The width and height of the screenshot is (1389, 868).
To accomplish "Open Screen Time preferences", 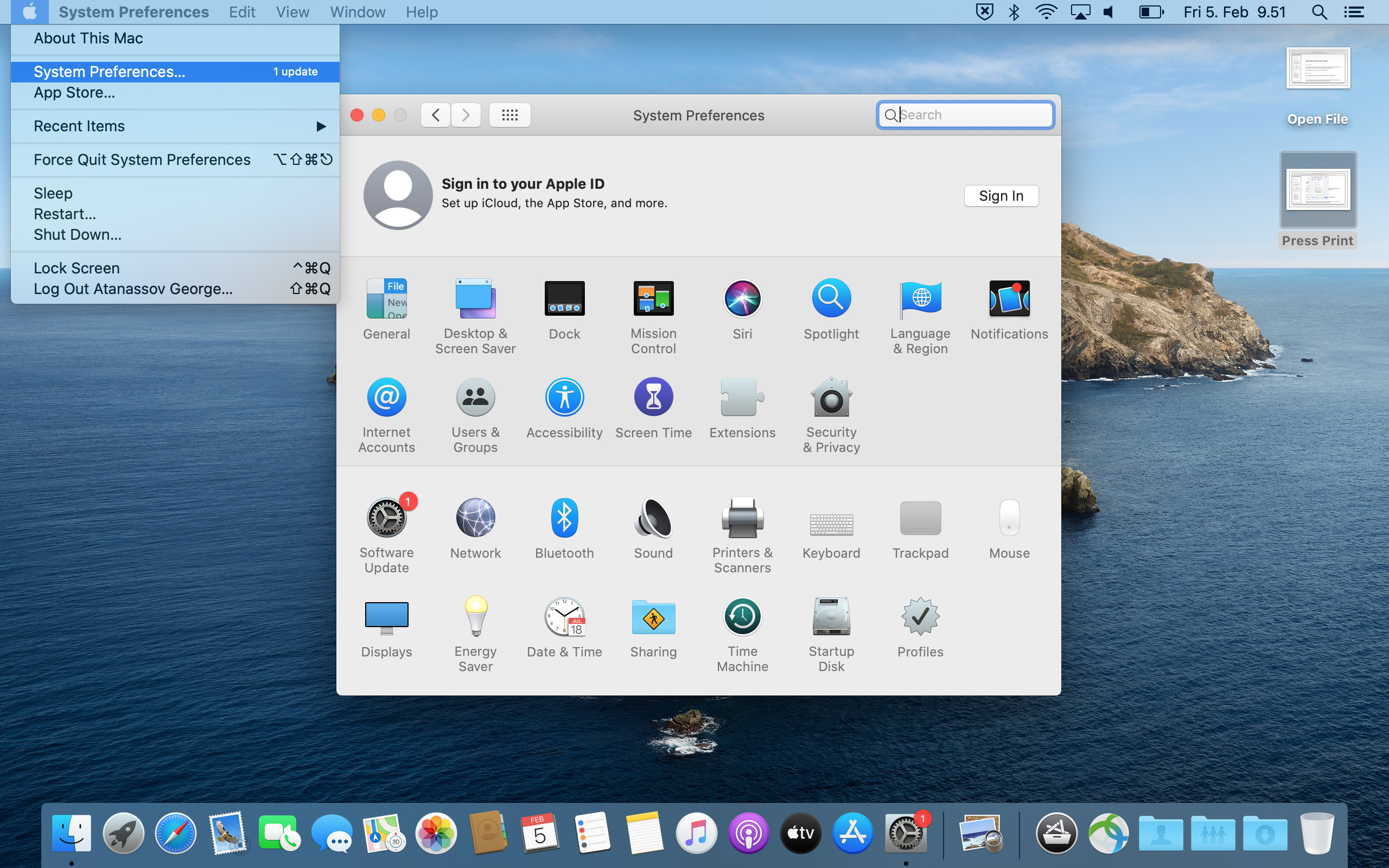I will coord(653,408).
